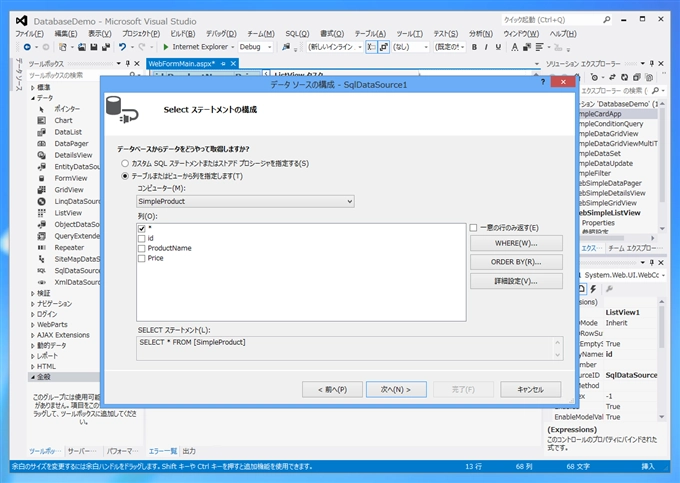Uncheck the asterisk column checkbox
The image size is (680, 483).
click(x=142, y=228)
